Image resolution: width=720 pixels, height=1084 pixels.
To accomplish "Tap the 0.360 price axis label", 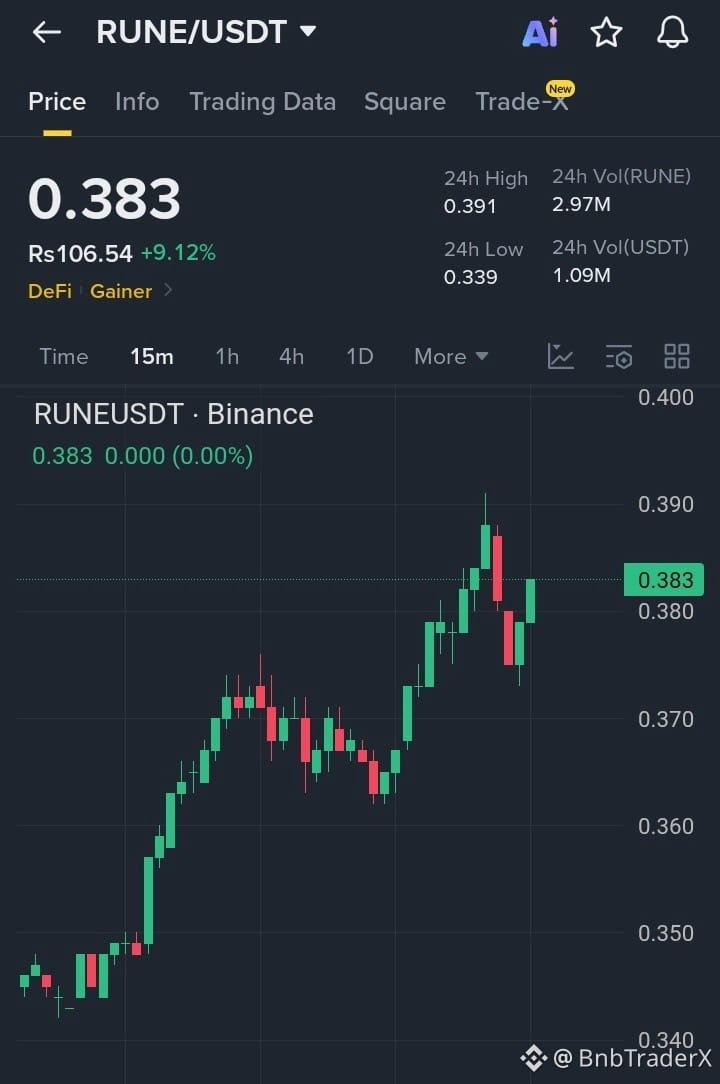I will [x=665, y=826].
